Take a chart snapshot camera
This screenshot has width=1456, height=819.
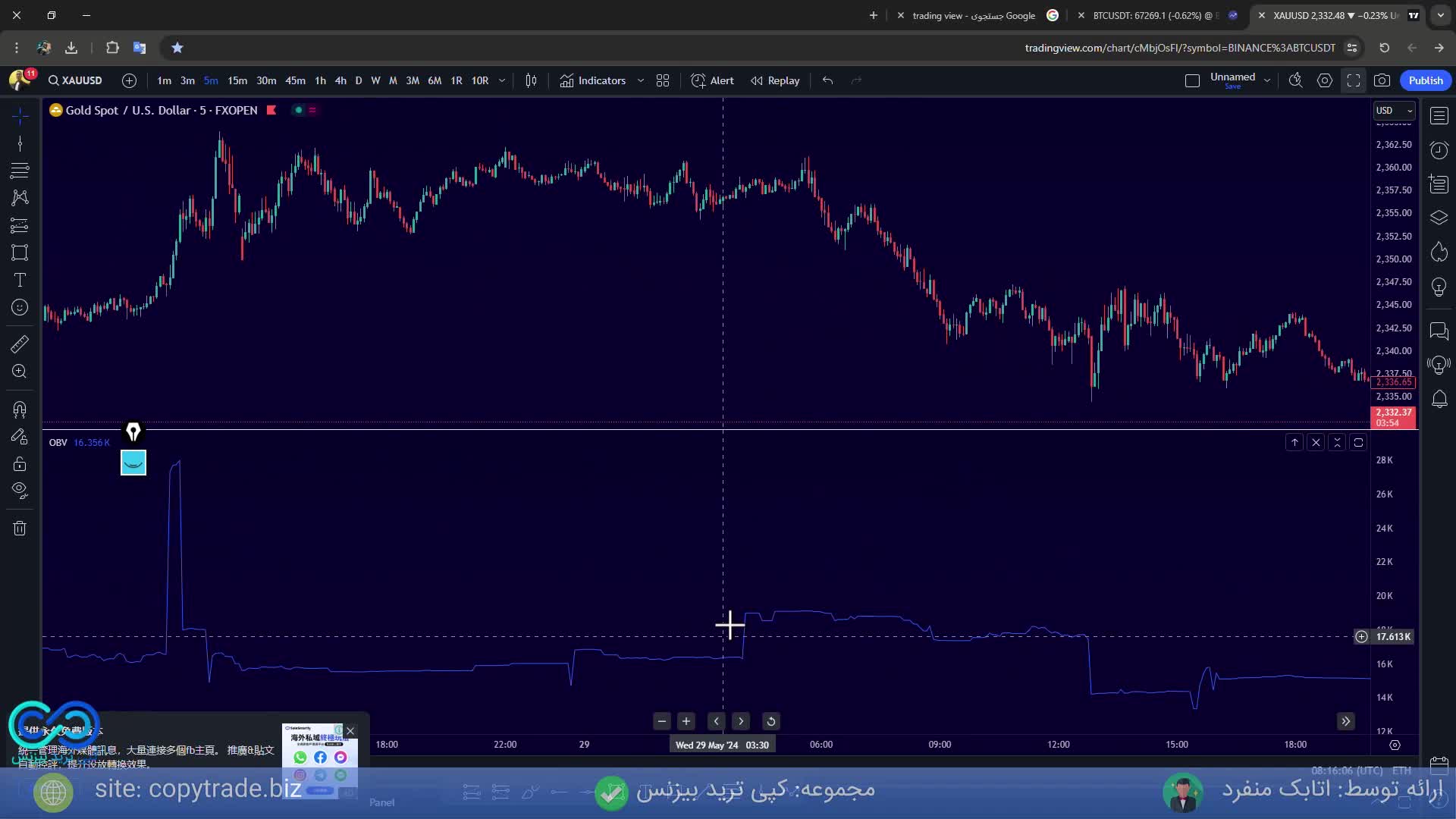1382,80
